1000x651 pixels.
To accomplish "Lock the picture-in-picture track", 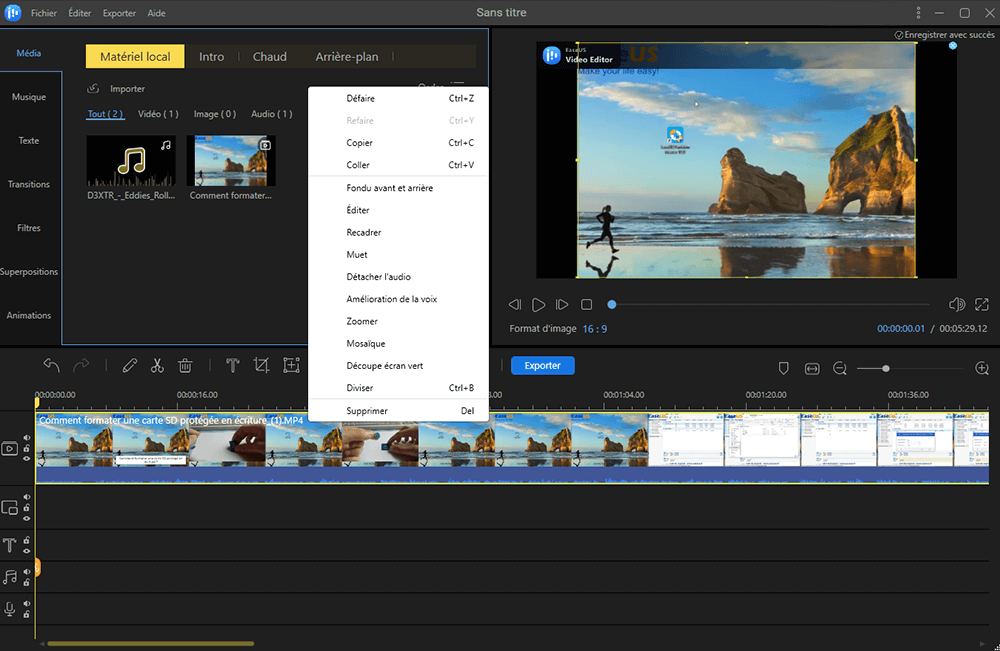I will tap(27, 508).
